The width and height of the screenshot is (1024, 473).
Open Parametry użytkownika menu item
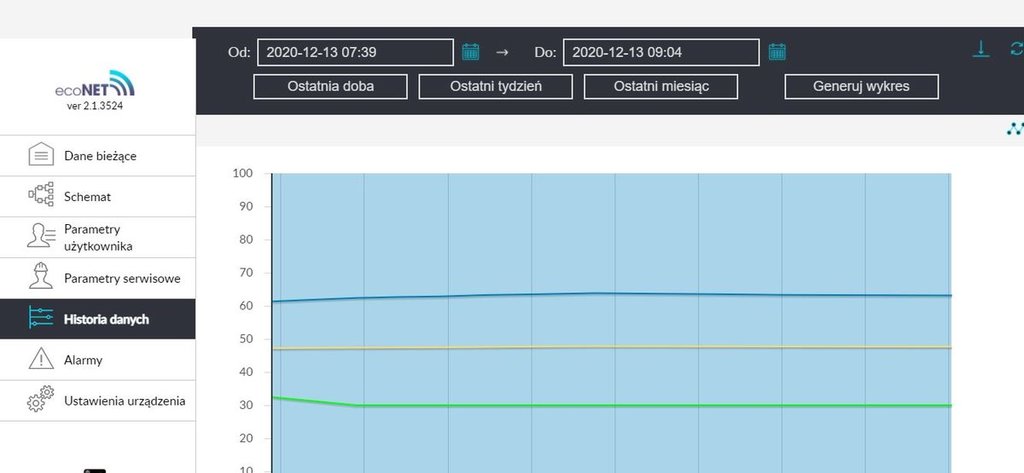(x=98, y=237)
